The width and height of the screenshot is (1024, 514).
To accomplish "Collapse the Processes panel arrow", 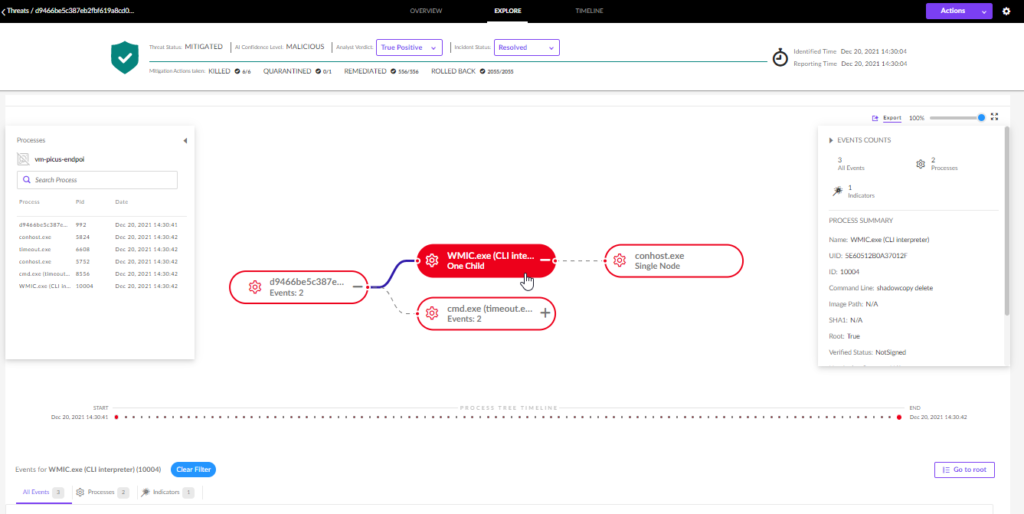I will pyautogui.click(x=185, y=140).
